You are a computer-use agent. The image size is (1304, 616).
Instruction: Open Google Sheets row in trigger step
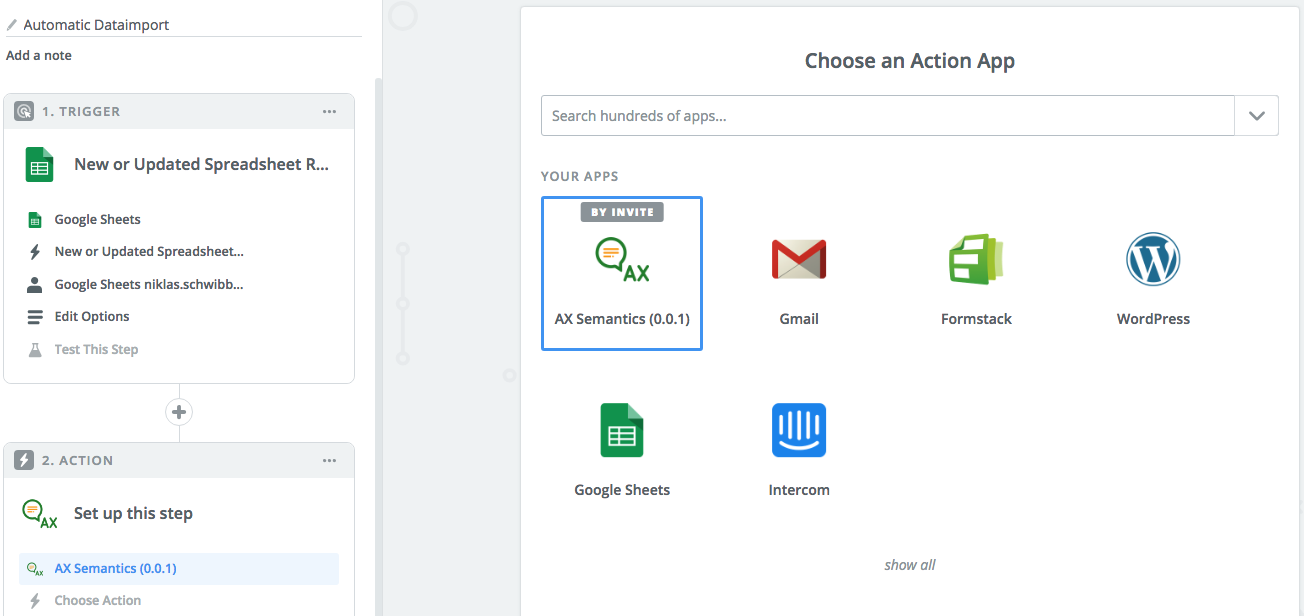point(179,220)
